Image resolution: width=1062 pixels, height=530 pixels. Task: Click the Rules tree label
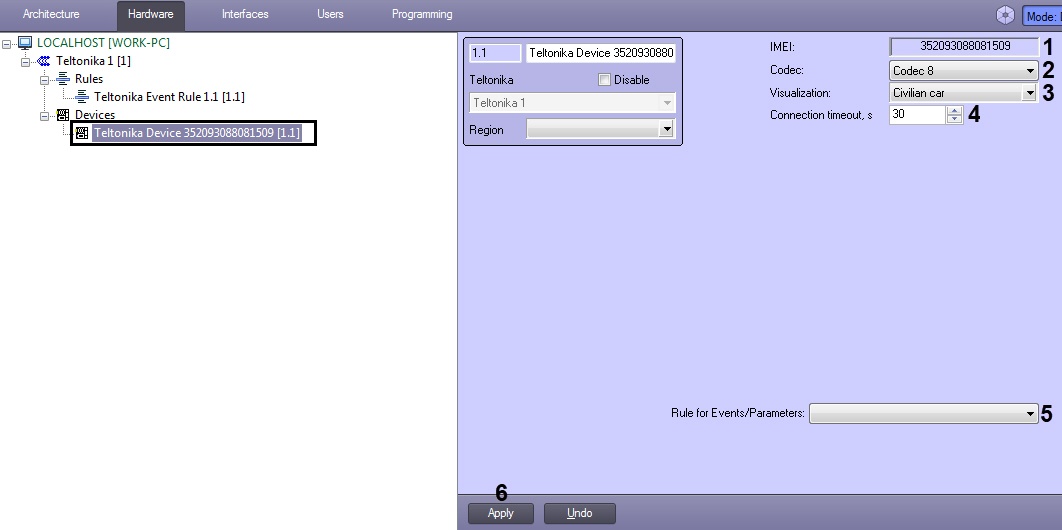89,79
